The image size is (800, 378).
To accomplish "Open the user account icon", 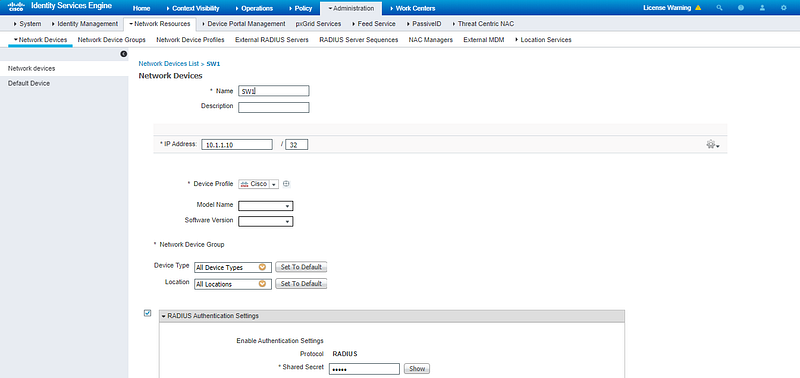I will (x=762, y=8).
